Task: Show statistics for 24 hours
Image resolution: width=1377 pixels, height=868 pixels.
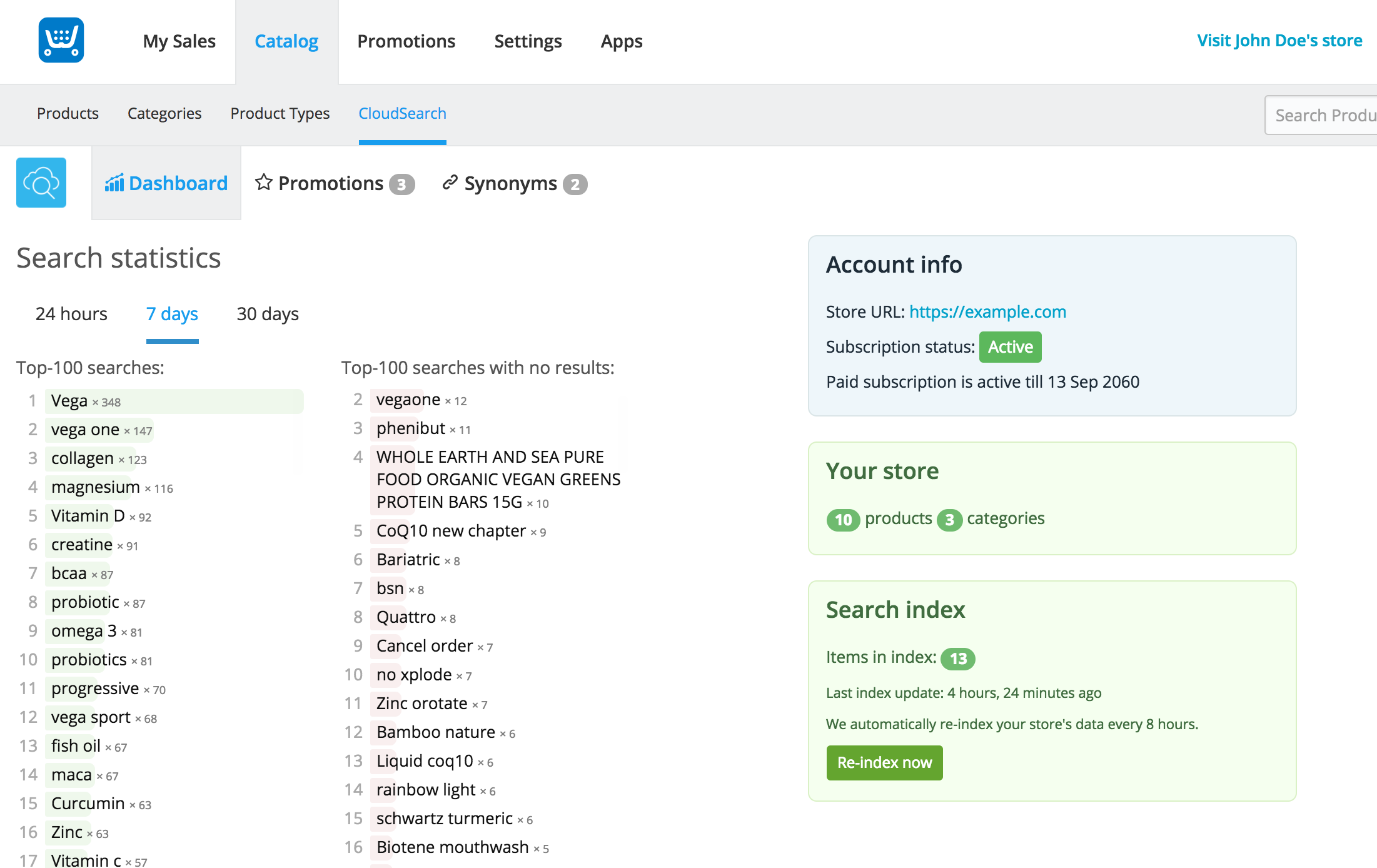Action: (71, 314)
